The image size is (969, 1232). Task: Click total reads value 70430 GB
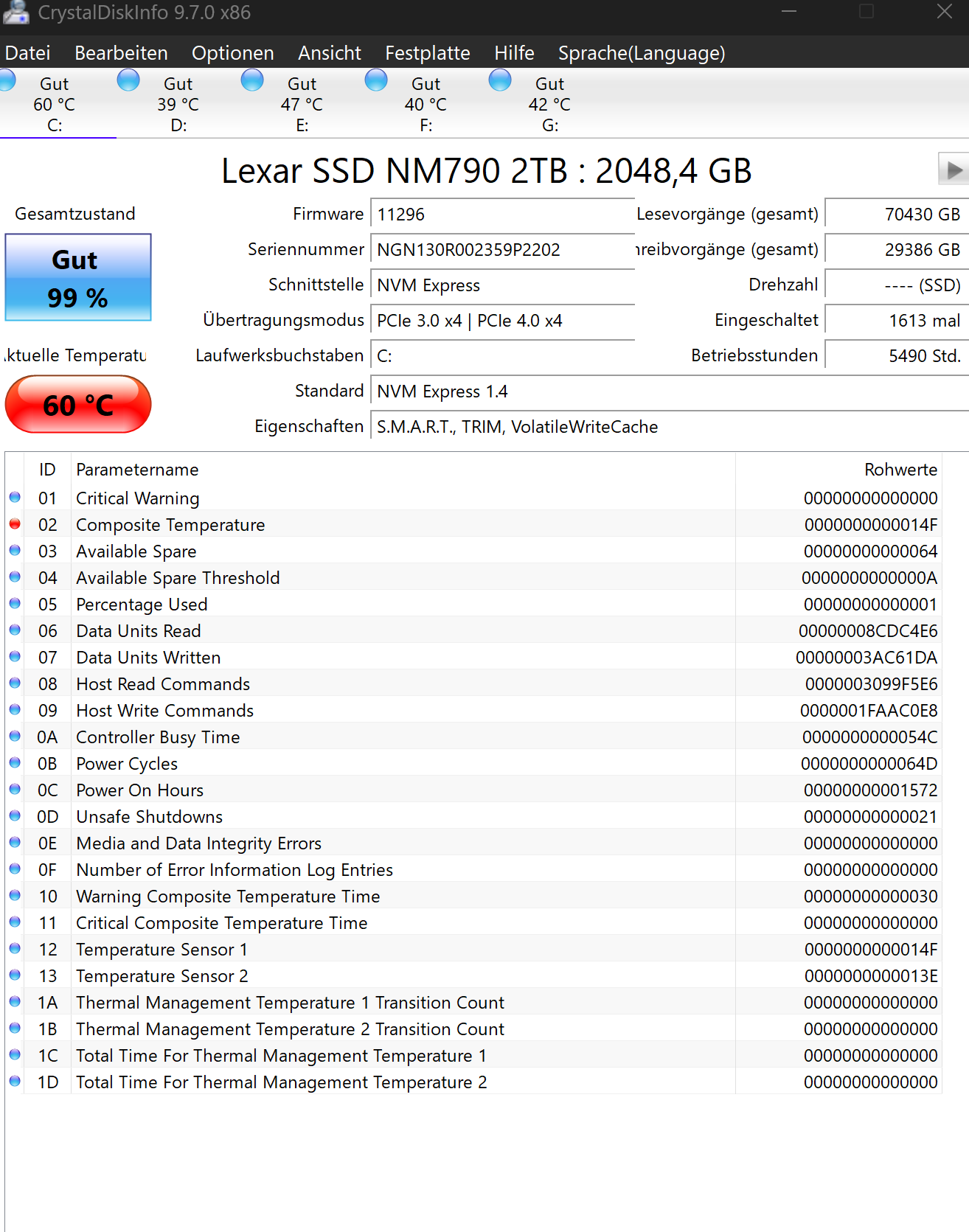pos(897,215)
